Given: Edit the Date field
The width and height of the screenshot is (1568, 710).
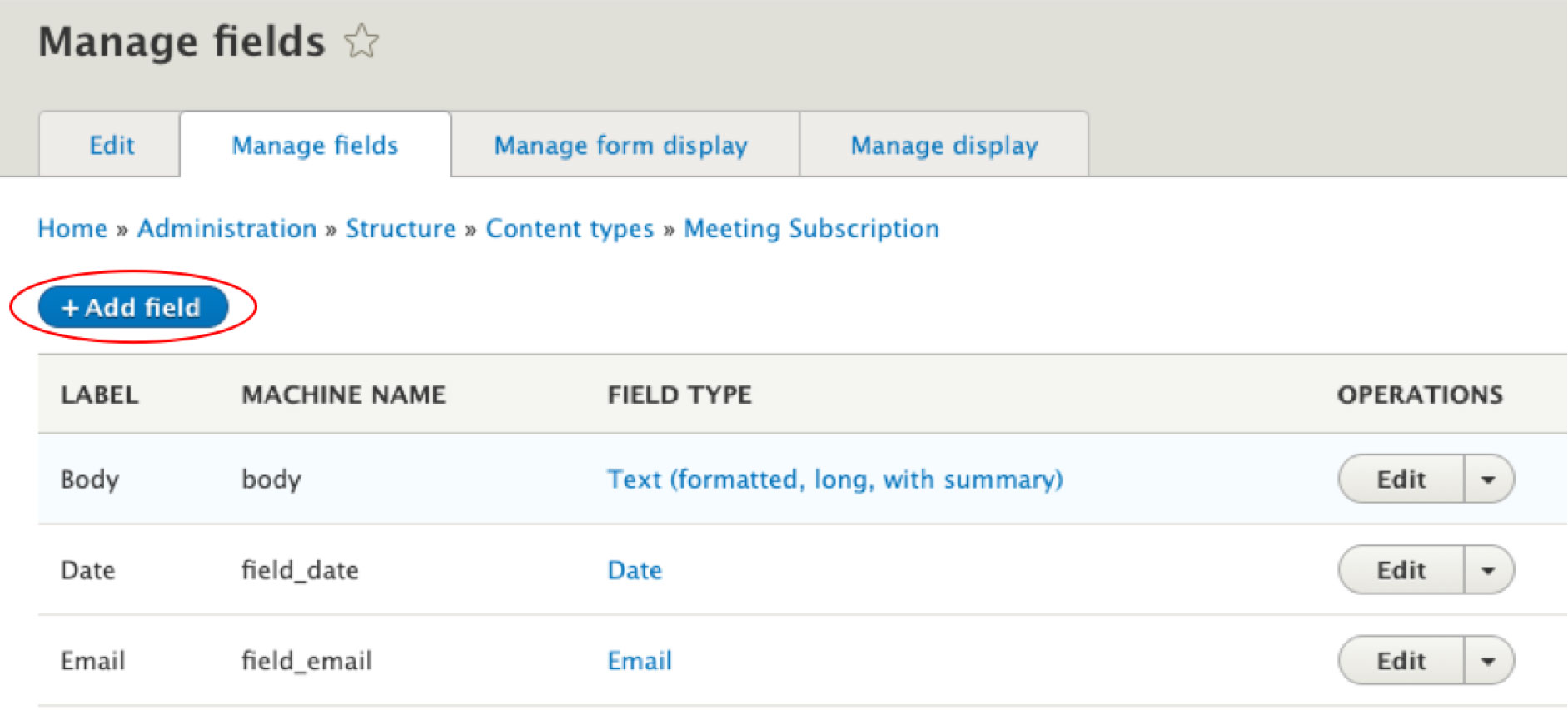Looking at the screenshot, I should (1401, 570).
